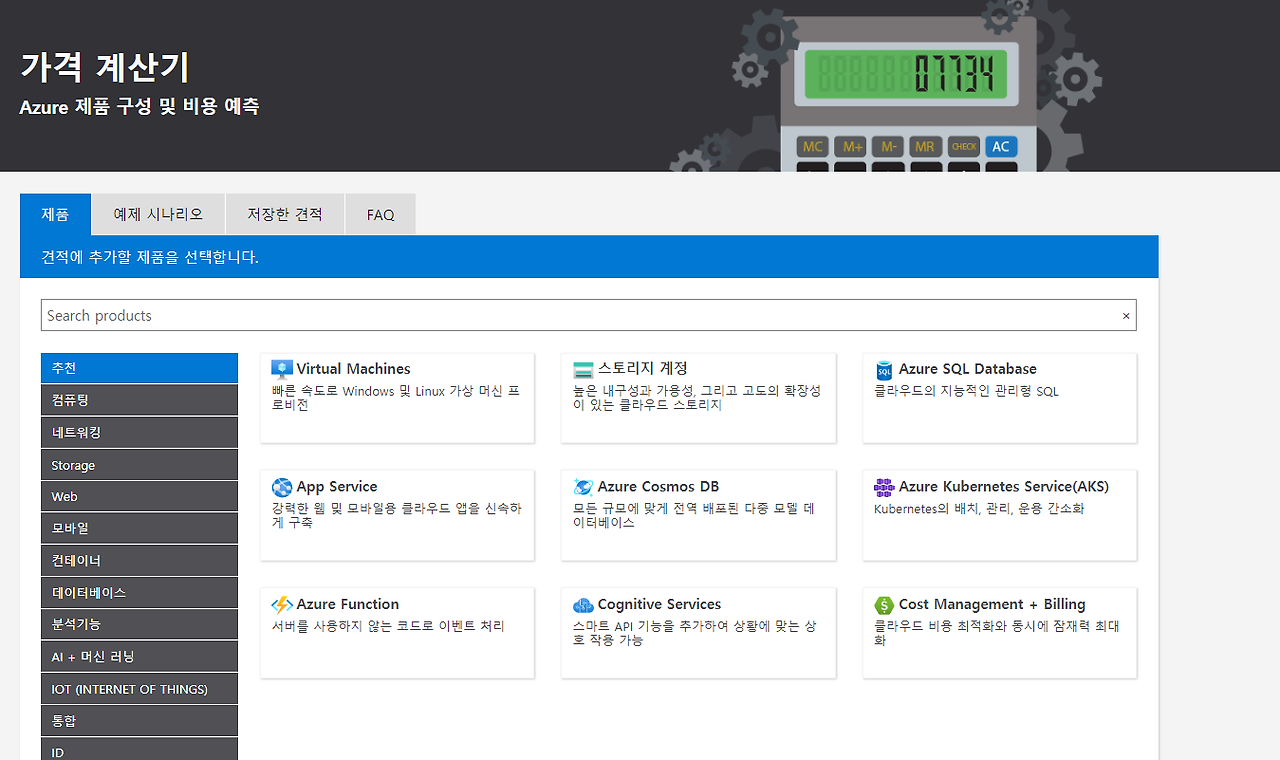The image size is (1280, 760).
Task: Select the 데이터베이스 category
Action: click(x=139, y=592)
